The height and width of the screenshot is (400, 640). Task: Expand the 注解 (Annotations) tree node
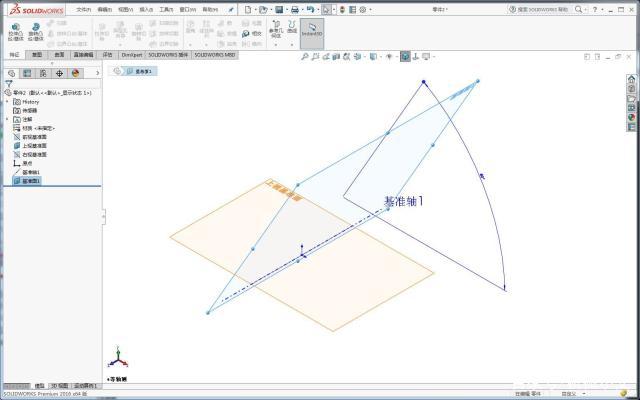(7, 119)
